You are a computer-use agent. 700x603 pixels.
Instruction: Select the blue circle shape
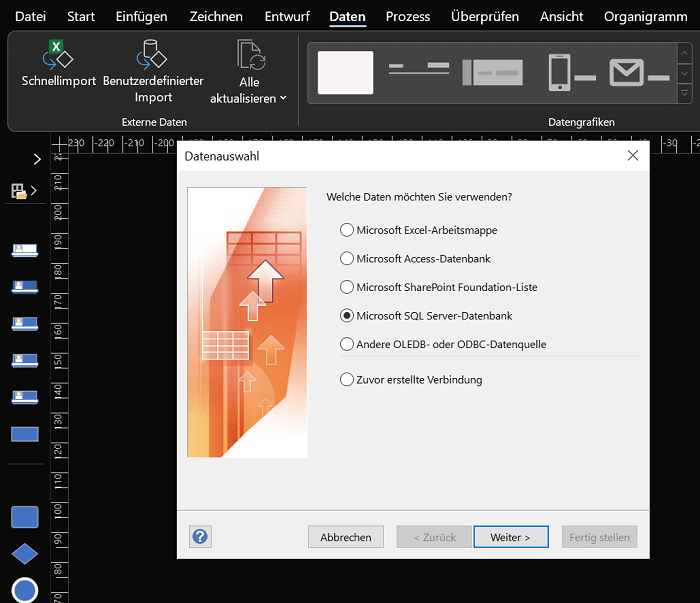(x=25, y=590)
